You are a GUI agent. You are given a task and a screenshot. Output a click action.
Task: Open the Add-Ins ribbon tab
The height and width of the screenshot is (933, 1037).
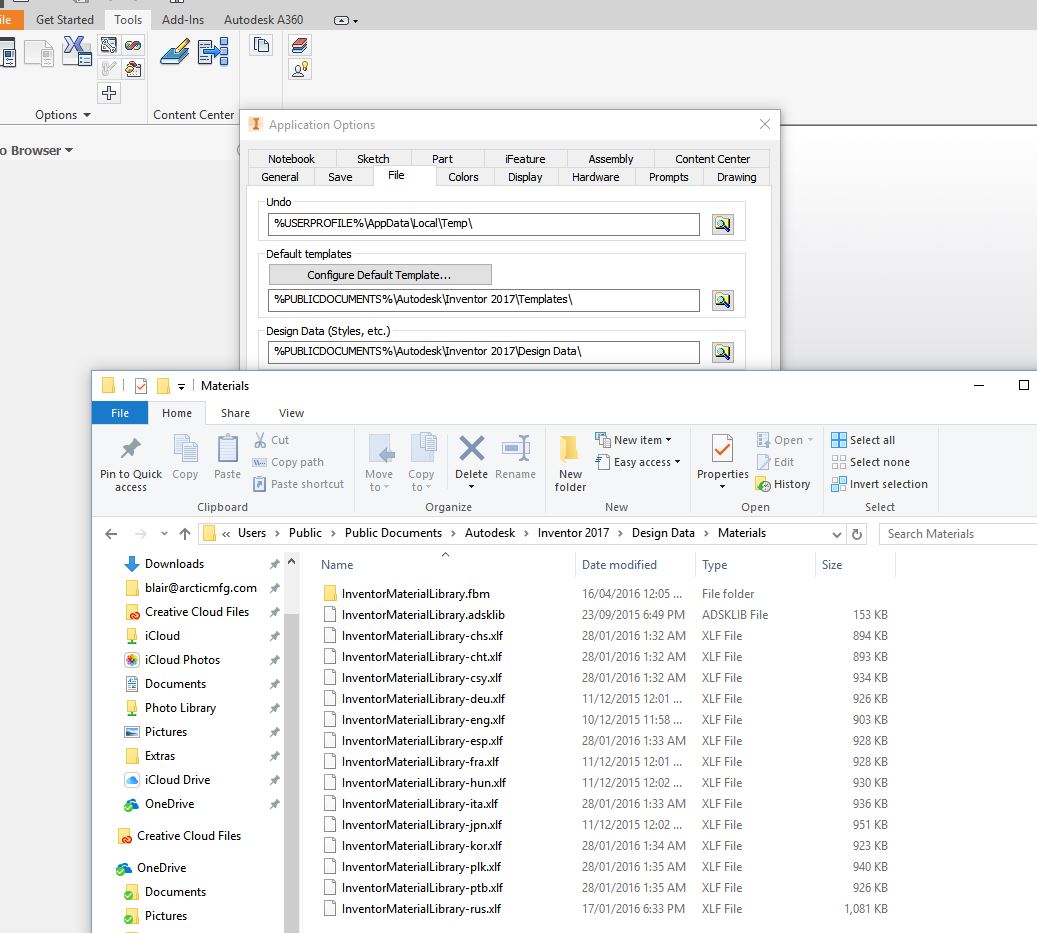click(183, 20)
